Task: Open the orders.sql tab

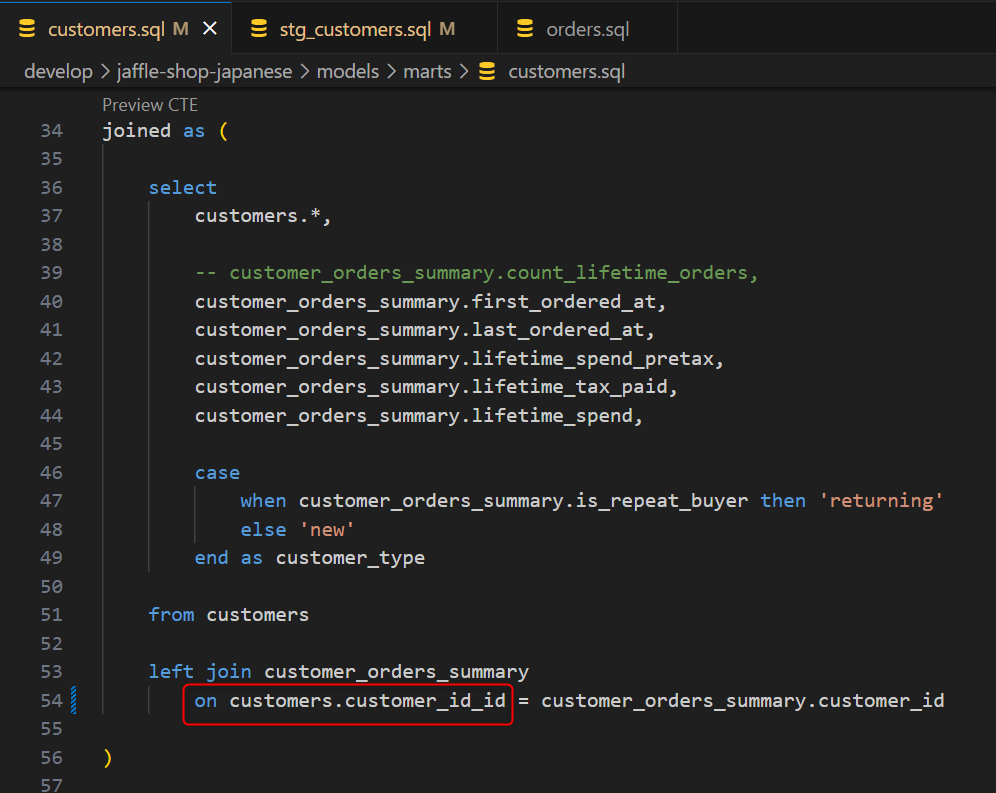Action: pyautogui.click(x=588, y=29)
